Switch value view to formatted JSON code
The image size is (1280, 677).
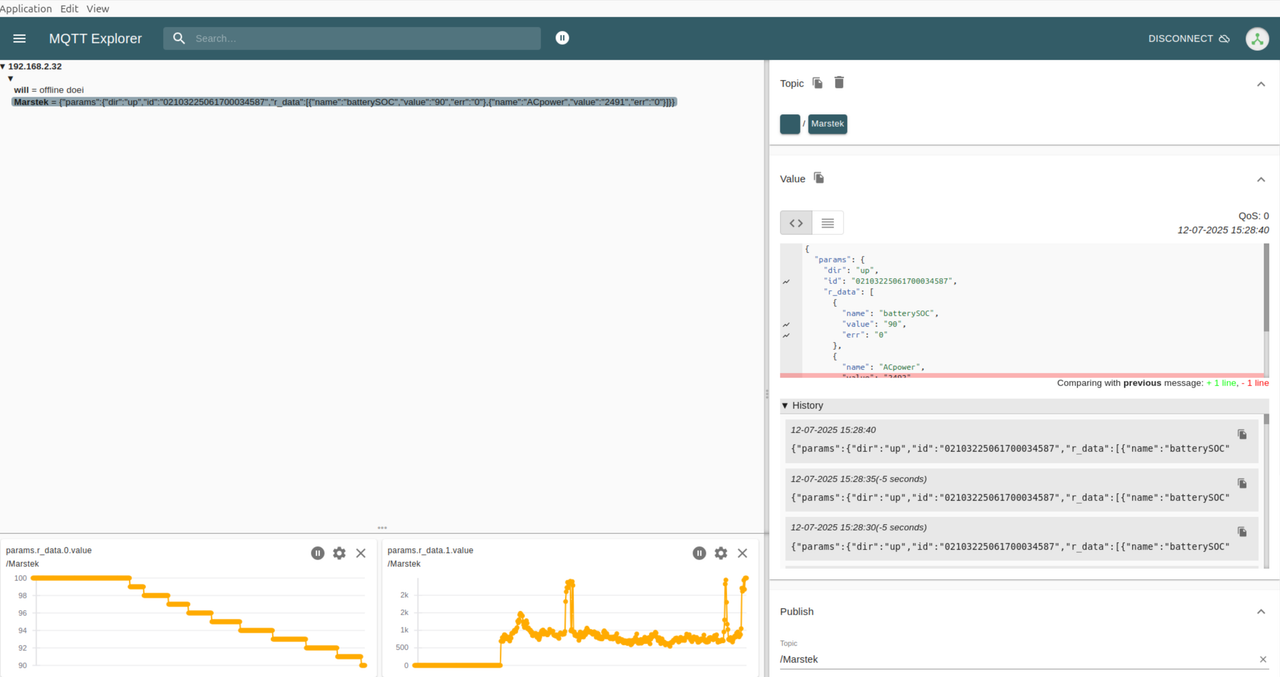[796, 223]
